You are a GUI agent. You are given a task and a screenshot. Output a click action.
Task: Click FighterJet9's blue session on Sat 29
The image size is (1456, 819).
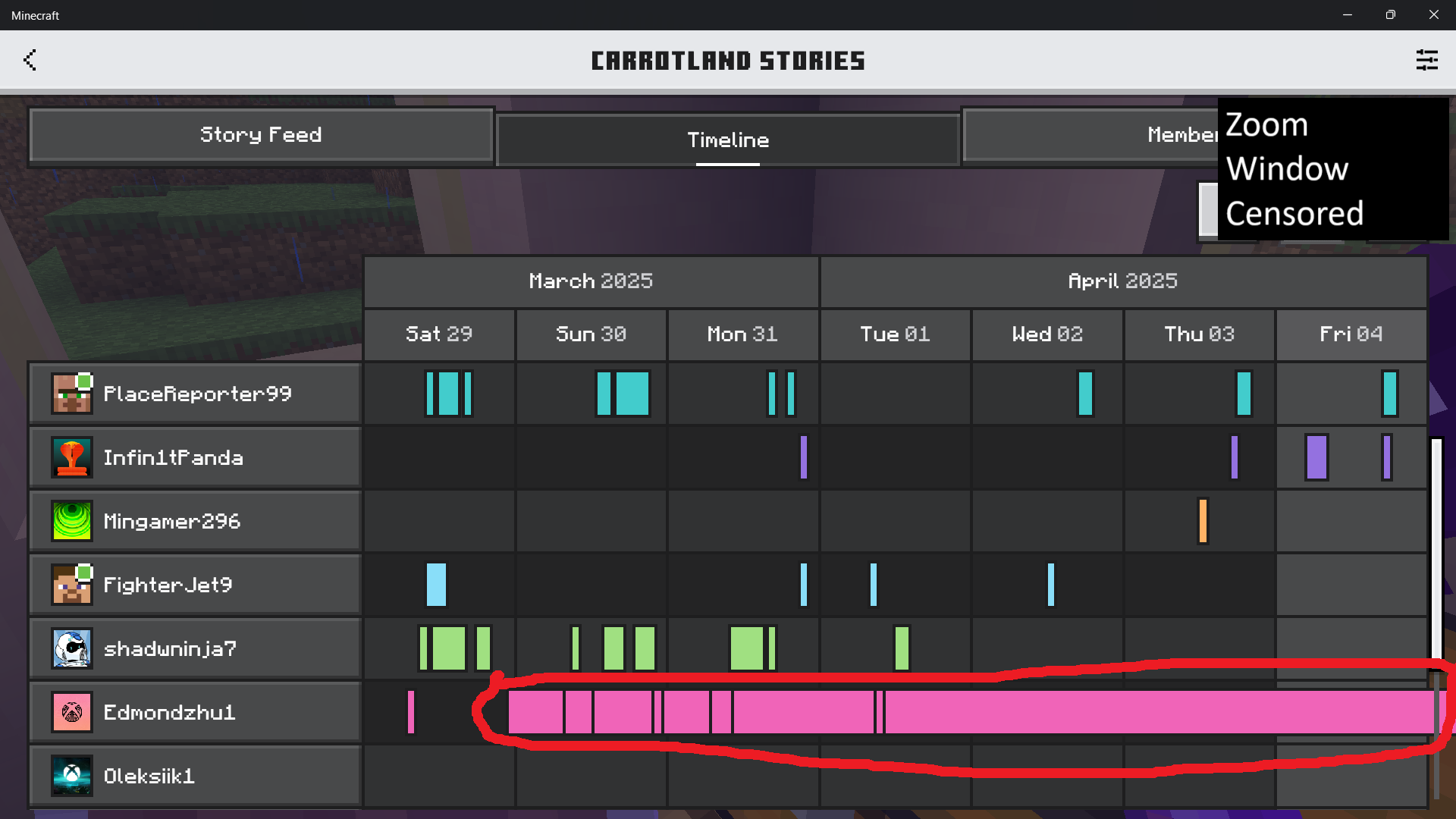point(436,585)
